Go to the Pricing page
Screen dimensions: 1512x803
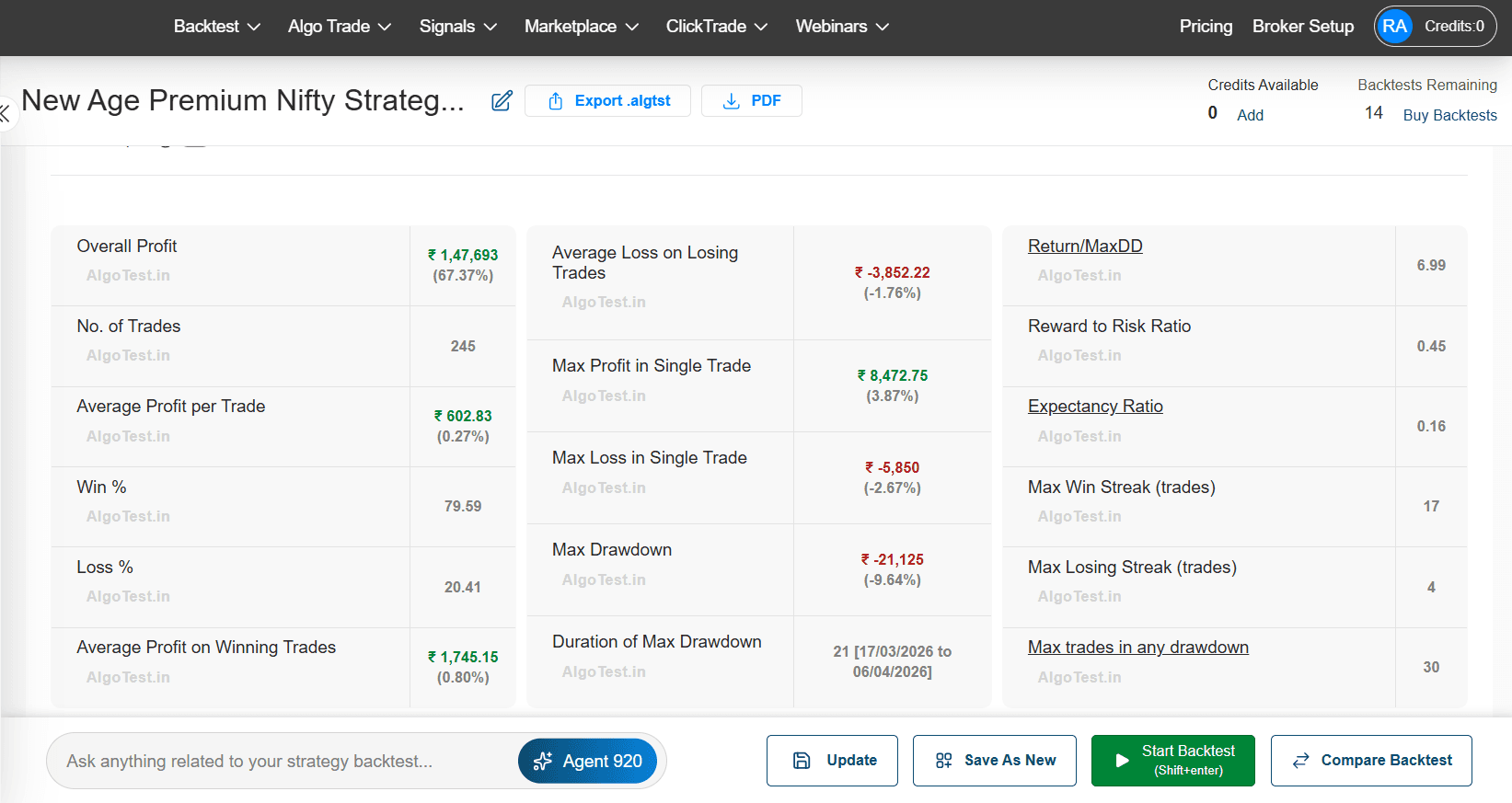1206,27
